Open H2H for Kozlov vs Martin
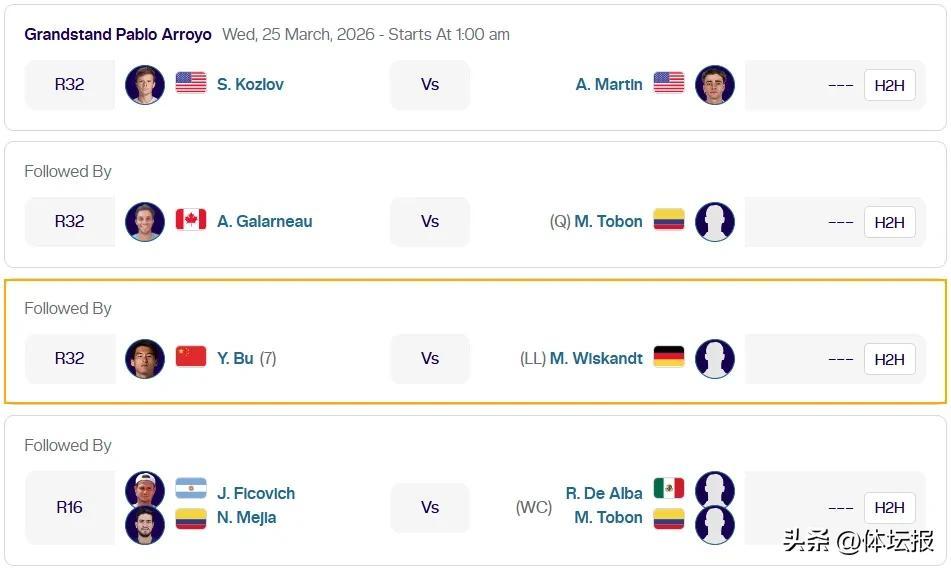 [x=889, y=85]
